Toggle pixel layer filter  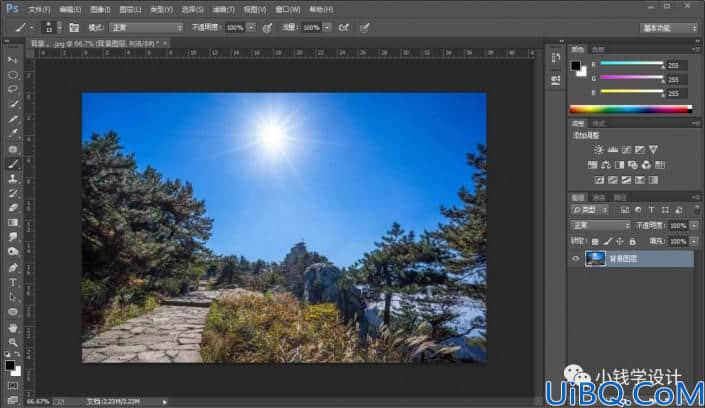pyautogui.click(x=625, y=210)
